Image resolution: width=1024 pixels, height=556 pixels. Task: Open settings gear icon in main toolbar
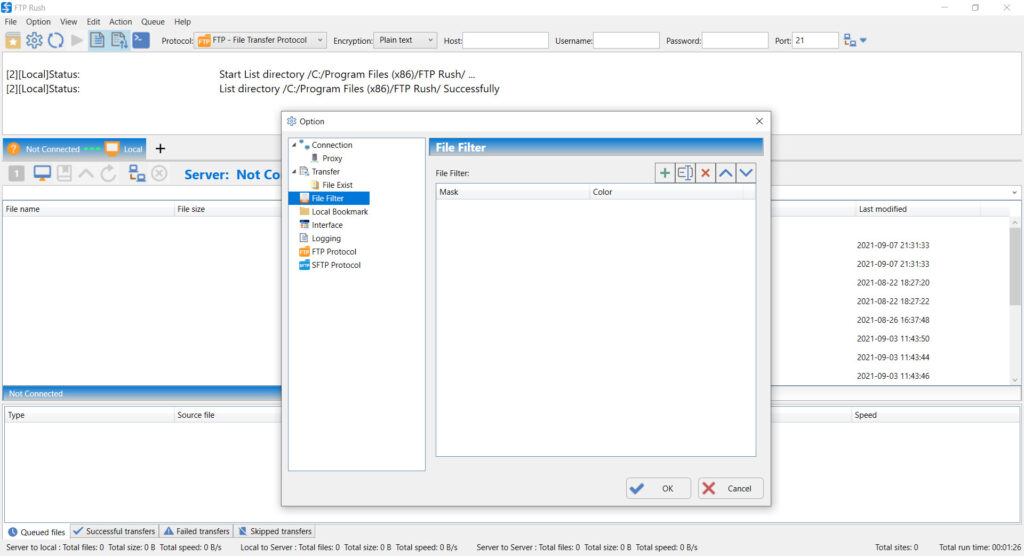(x=34, y=41)
